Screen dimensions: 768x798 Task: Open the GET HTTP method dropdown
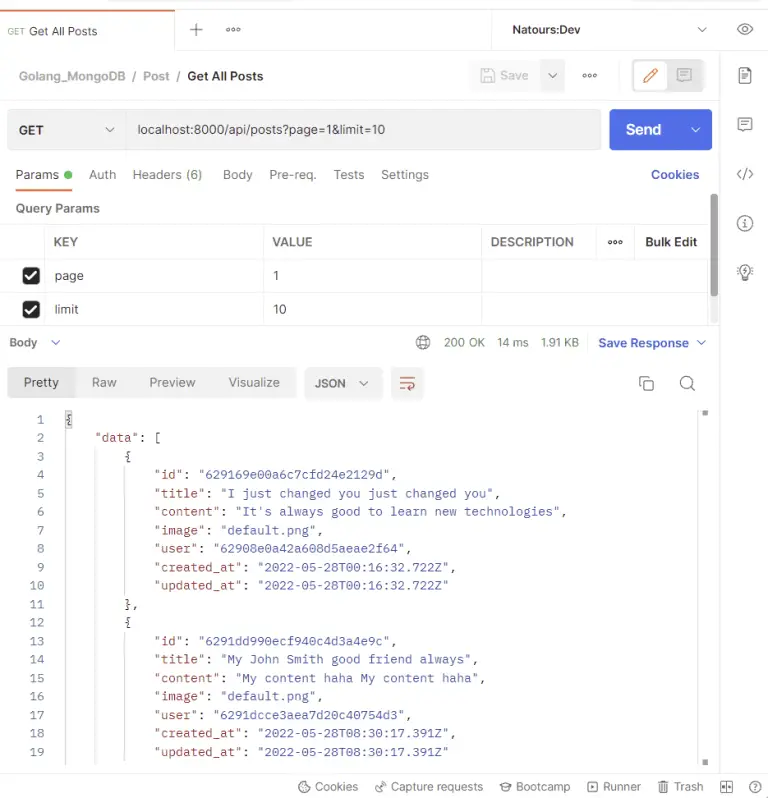point(66,130)
